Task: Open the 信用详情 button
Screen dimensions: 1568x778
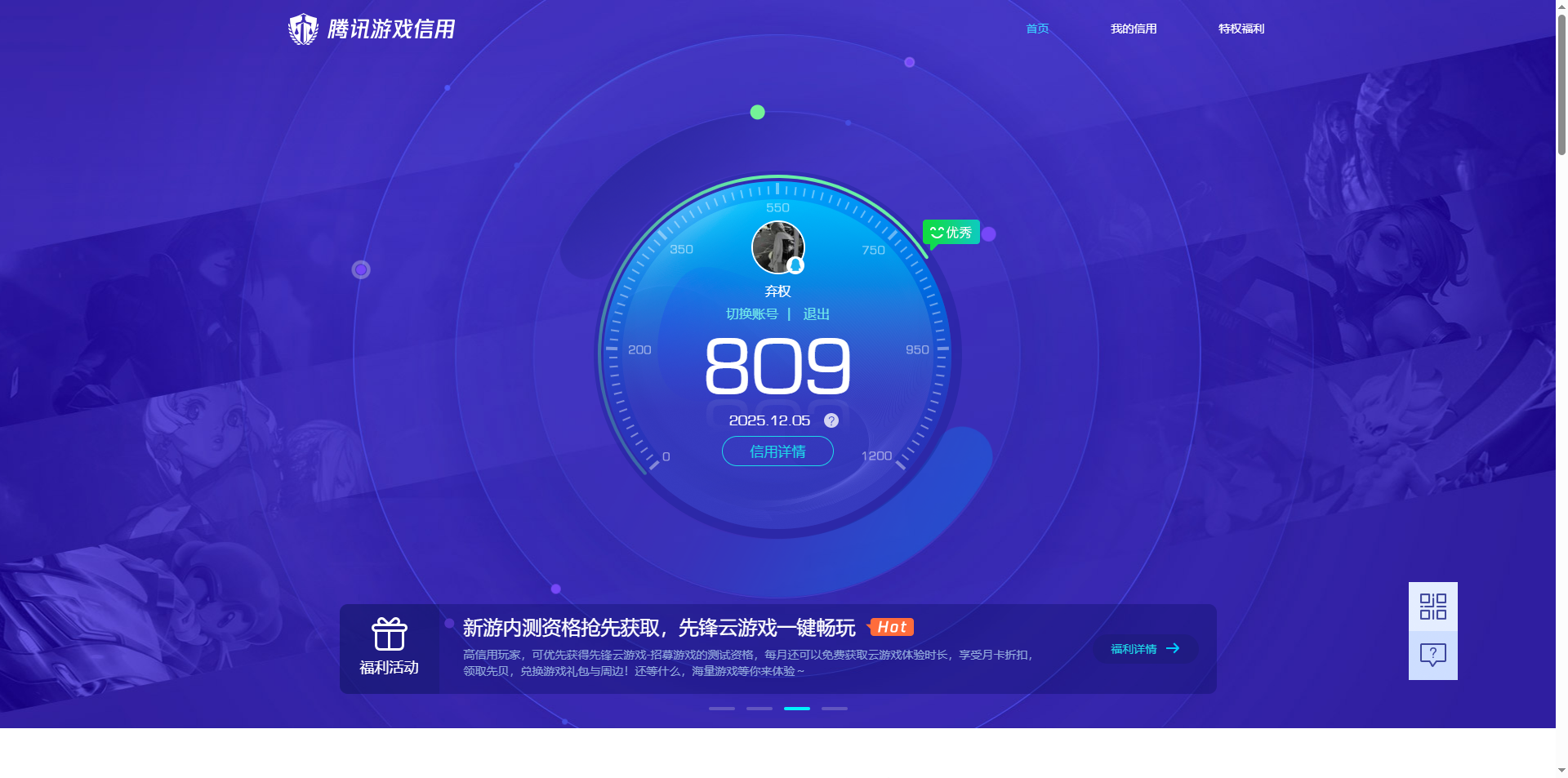Action: 777,451
